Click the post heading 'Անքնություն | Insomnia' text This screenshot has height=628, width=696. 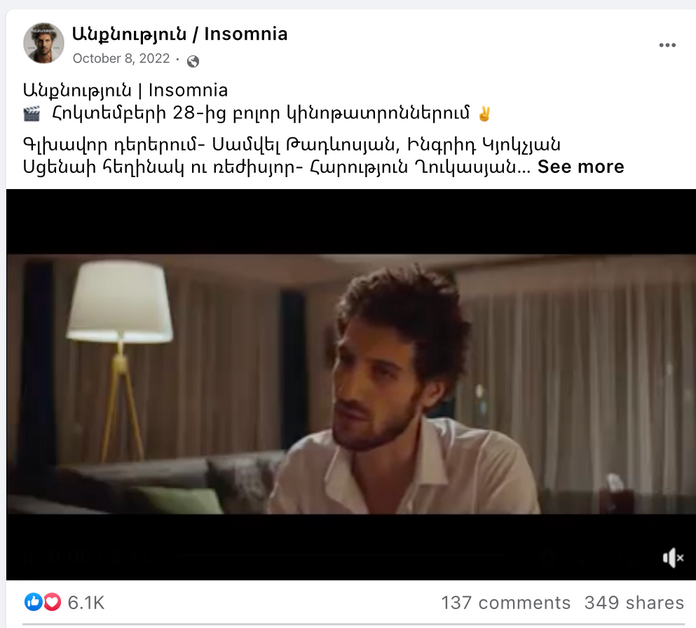[x=125, y=90]
